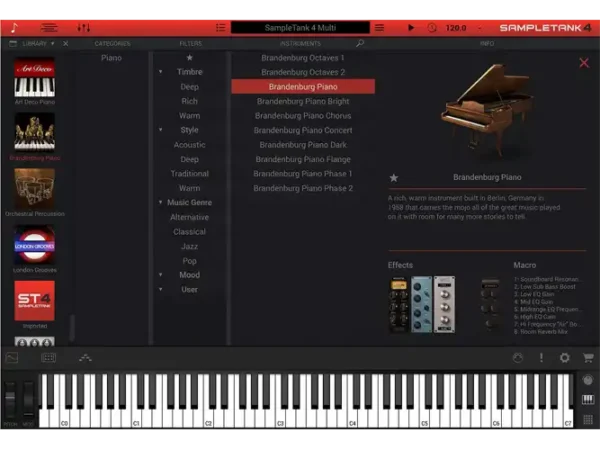The width and height of the screenshot is (600, 450).
Task: Click macro entry Low Sub Bass Boost
Action: tap(545, 287)
